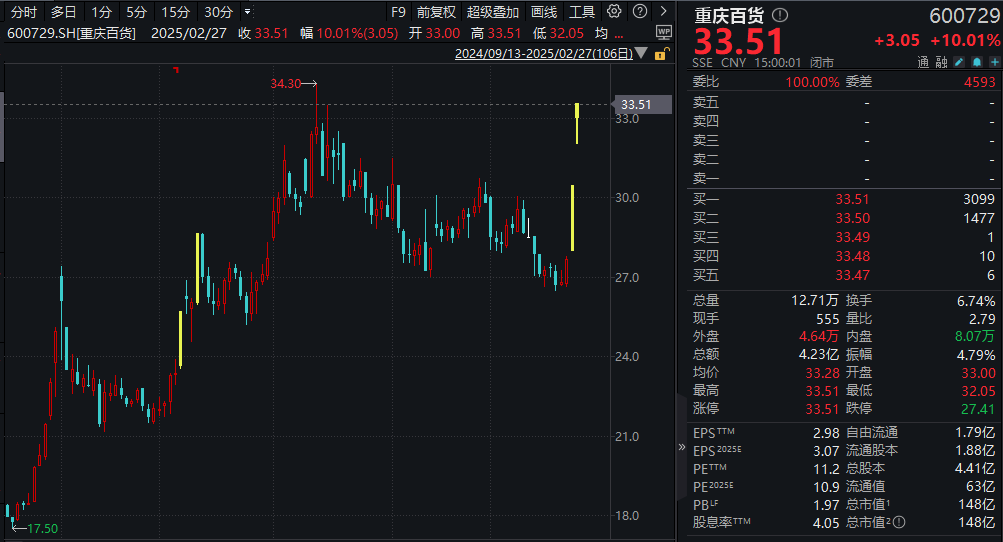The height and width of the screenshot is (542, 1003).
Task: Expand more period options dropdown after 30分
Action: coord(247,12)
